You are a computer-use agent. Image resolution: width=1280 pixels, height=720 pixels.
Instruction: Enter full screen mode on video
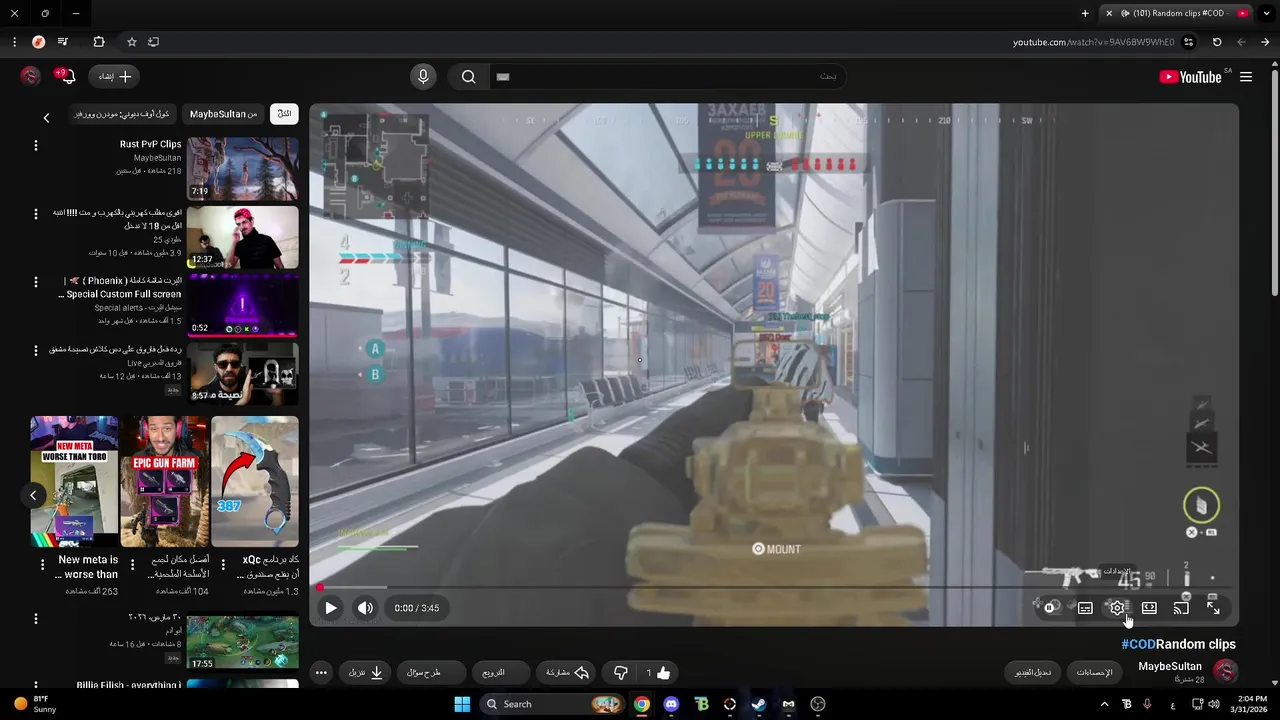1213,607
